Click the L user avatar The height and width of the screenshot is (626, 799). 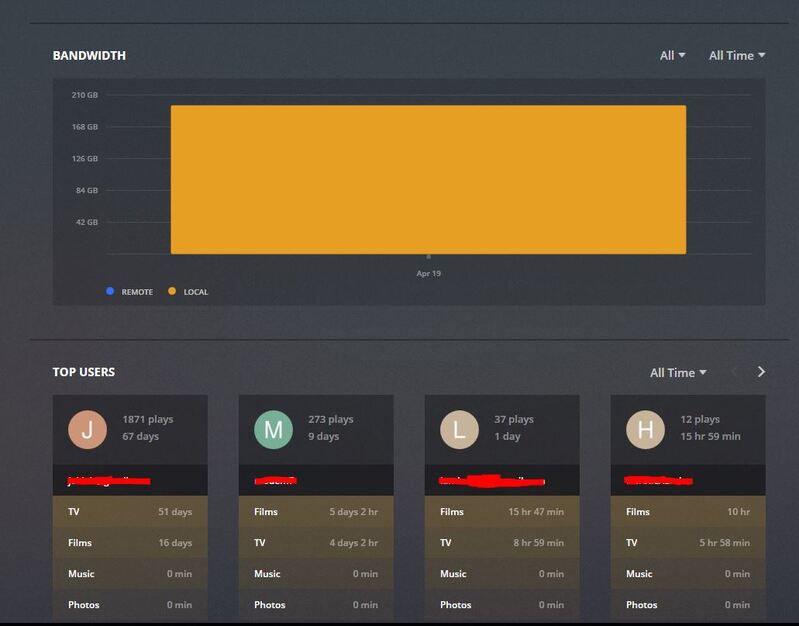coord(459,430)
